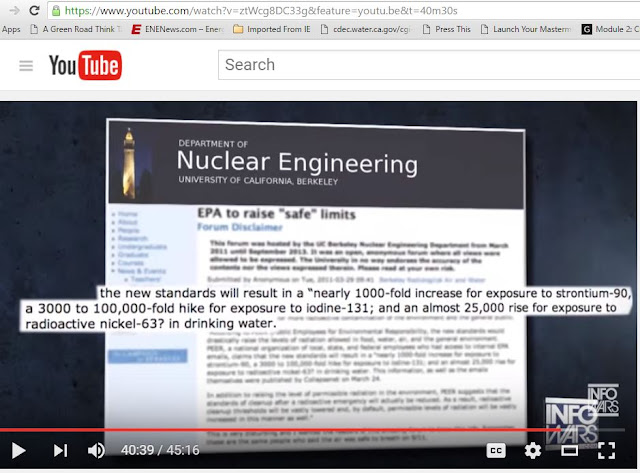Reload the page with the browser refresh icon
The image size is (640, 473).
[x=34, y=11]
